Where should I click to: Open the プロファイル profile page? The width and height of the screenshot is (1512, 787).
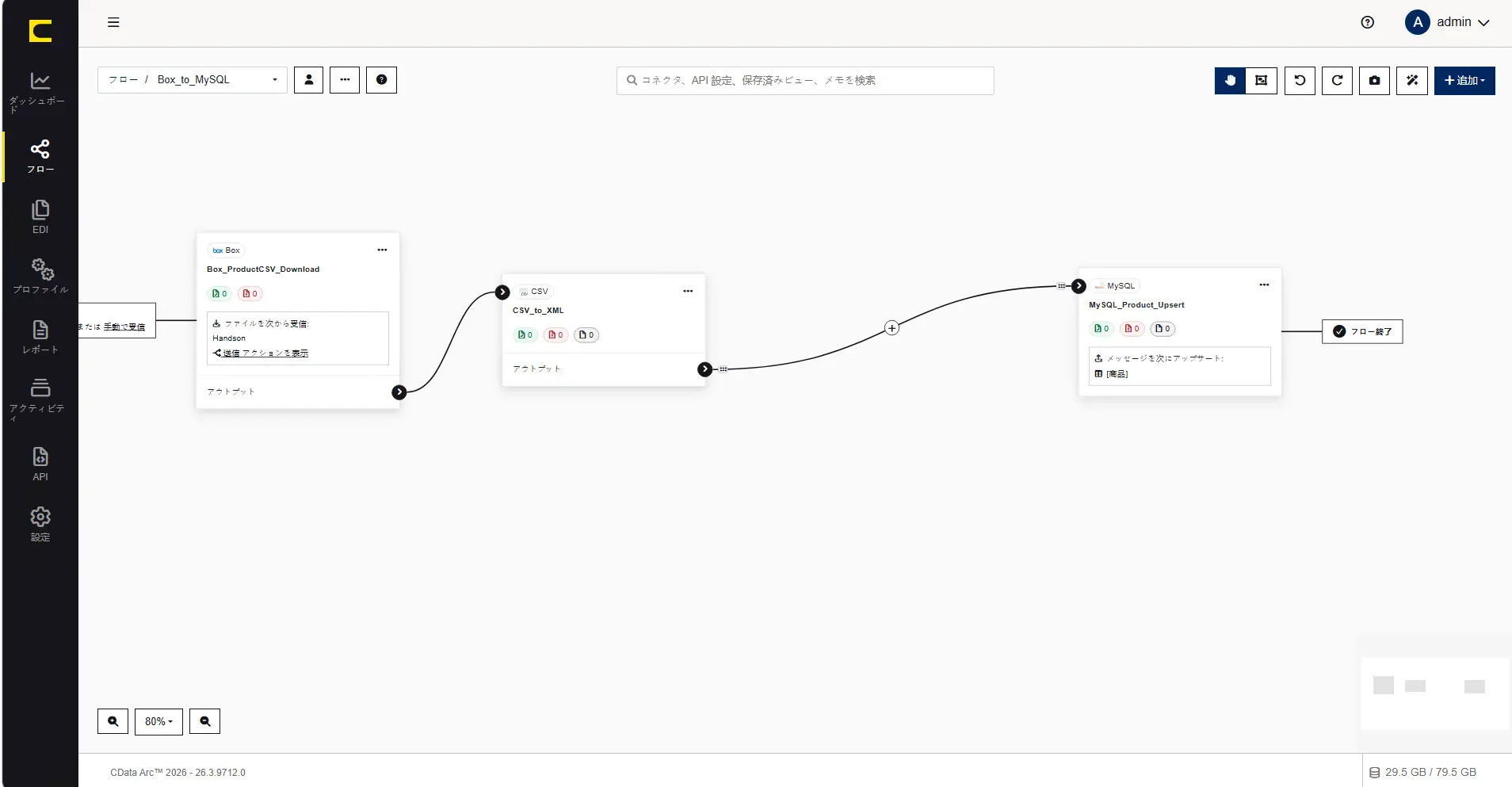[40, 276]
